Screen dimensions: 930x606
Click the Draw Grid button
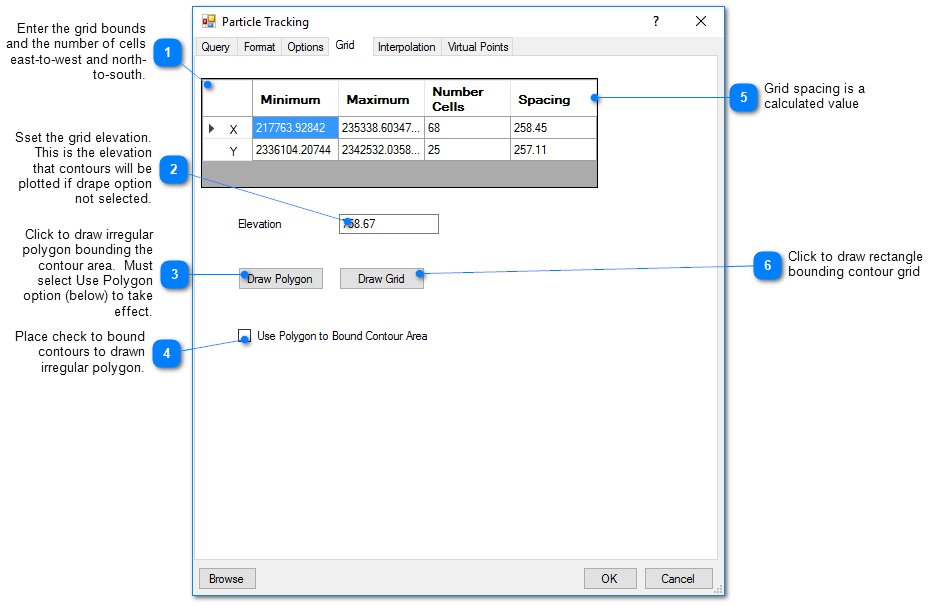click(381, 279)
